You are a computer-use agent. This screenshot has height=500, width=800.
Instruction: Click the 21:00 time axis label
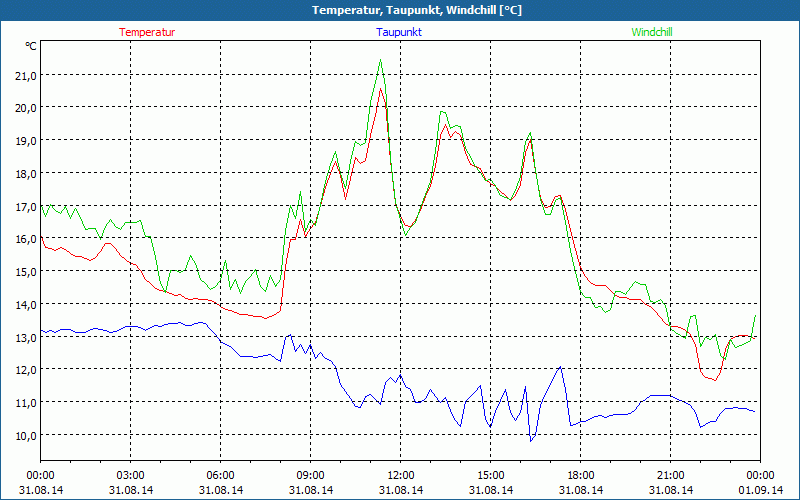click(x=670, y=476)
